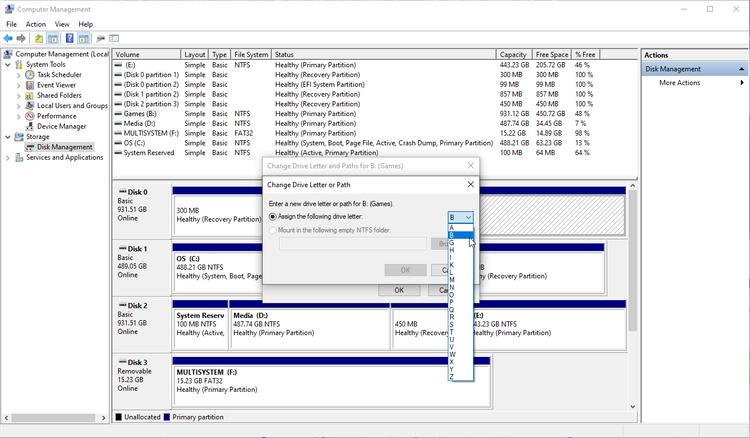This screenshot has height=438, width=750.
Task: Open the drive letter combo box showing B
Action: [x=461, y=217]
